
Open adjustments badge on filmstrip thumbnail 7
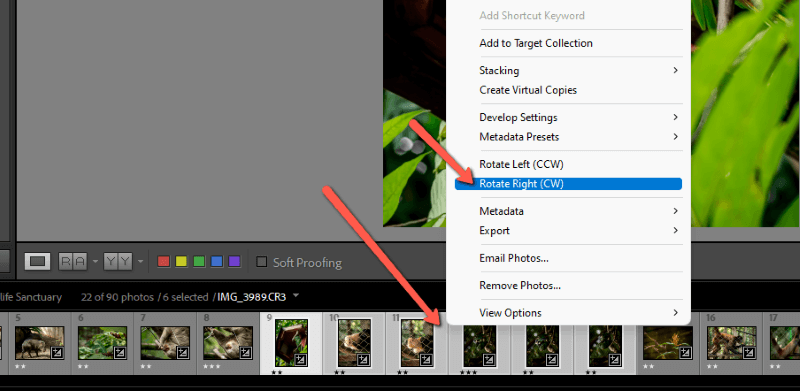coord(183,352)
